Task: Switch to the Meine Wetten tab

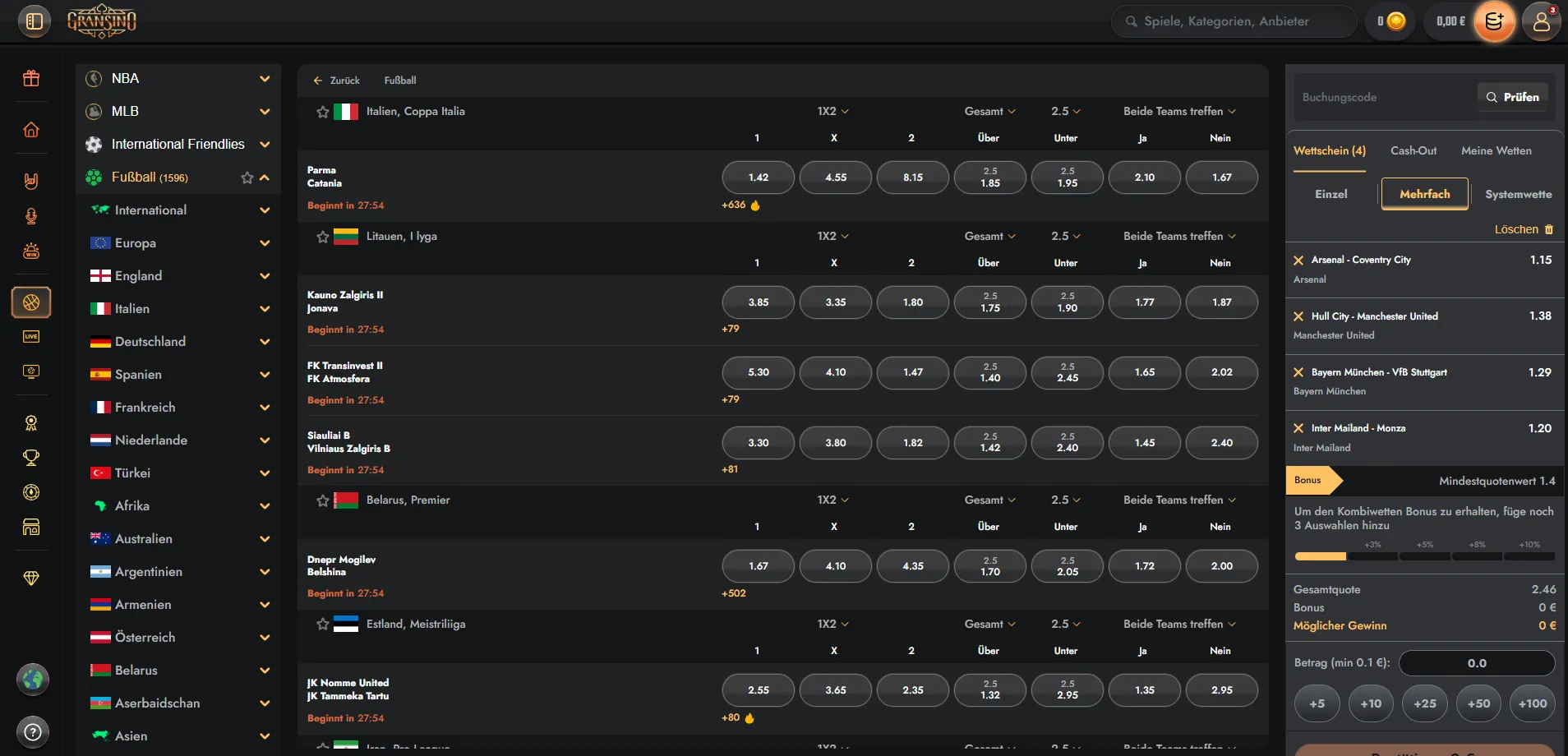Action: click(x=1497, y=151)
